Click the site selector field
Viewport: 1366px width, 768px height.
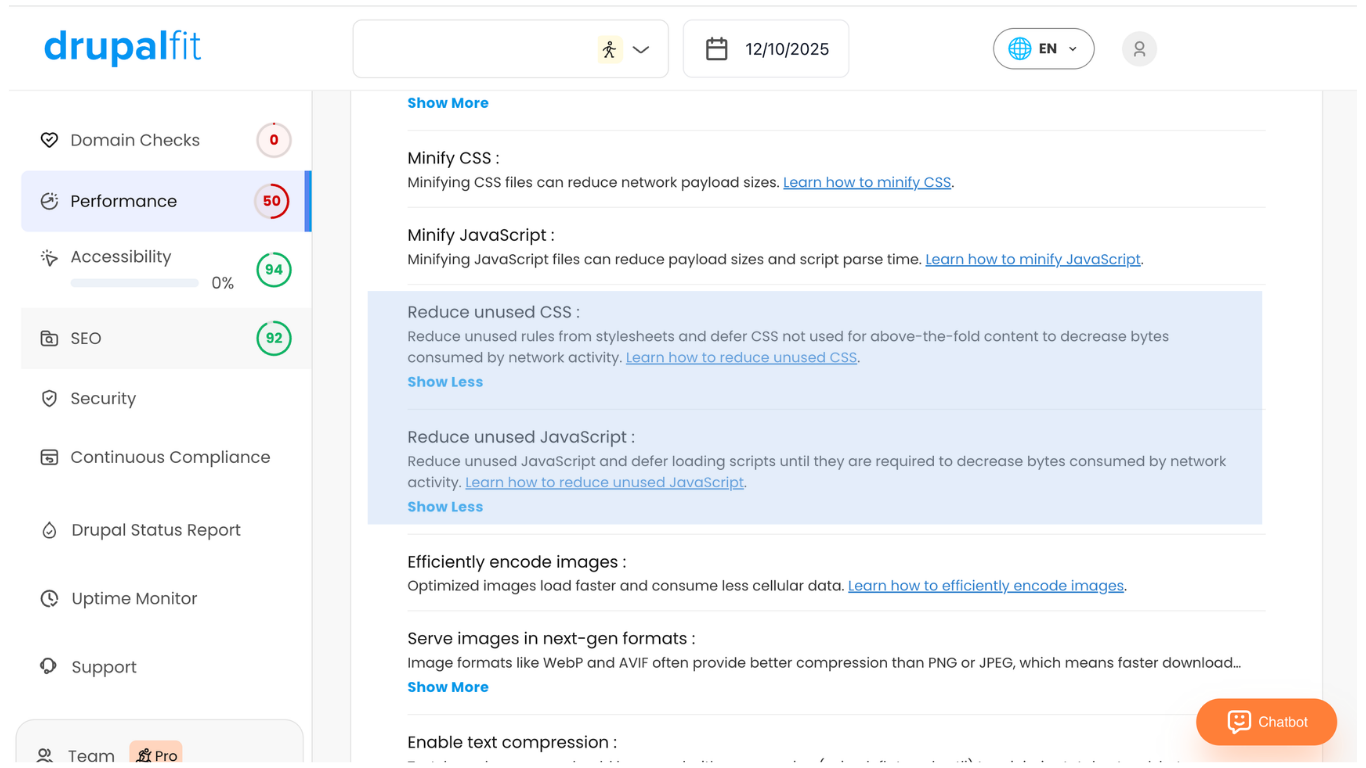point(510,49)
